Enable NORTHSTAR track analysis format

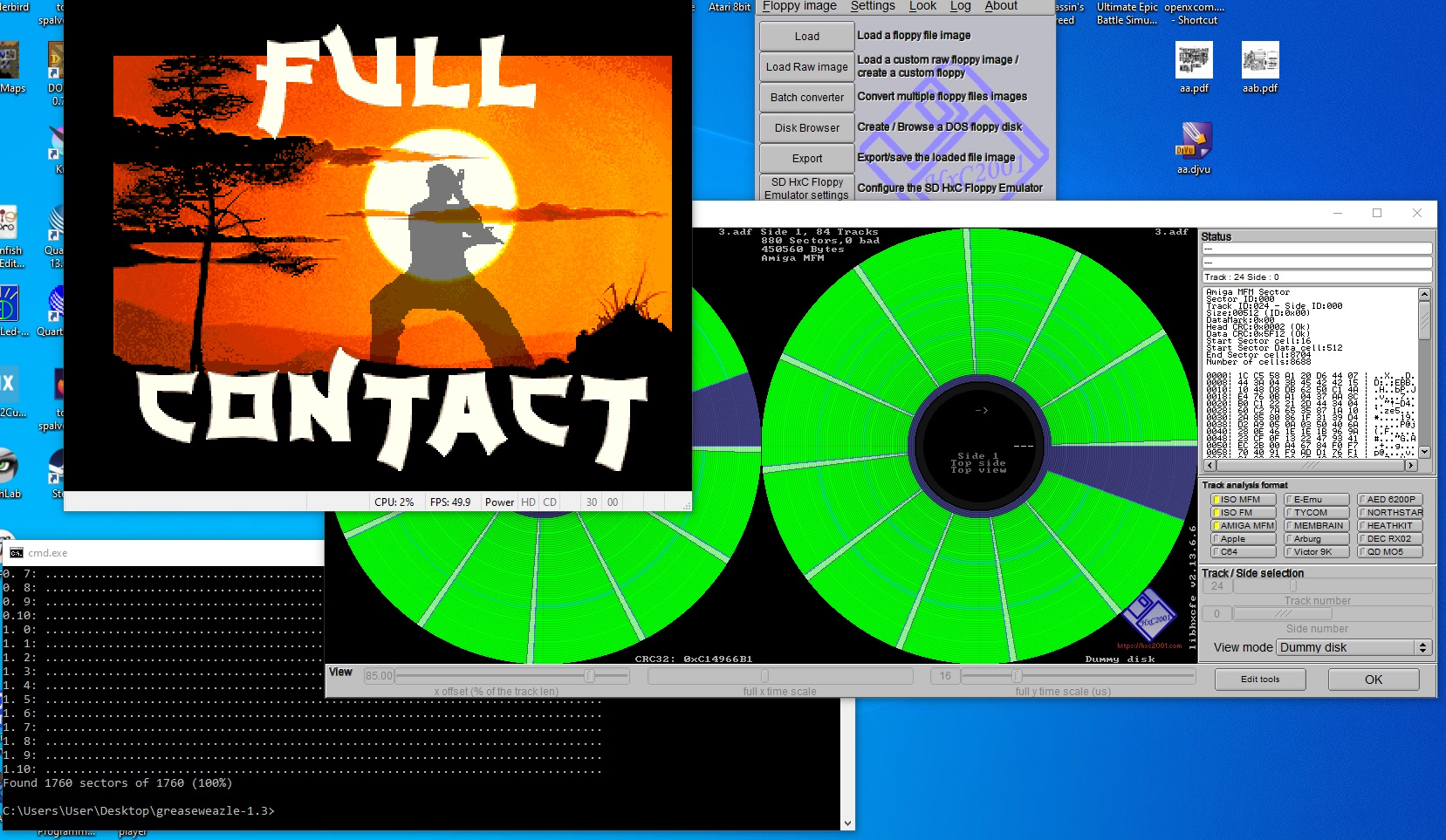coord(1390,513)
